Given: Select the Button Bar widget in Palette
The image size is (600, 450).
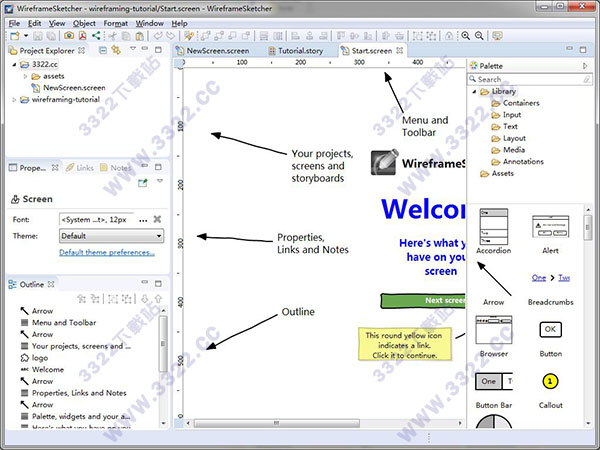Looking at the screenshot, I should point(494,391).
